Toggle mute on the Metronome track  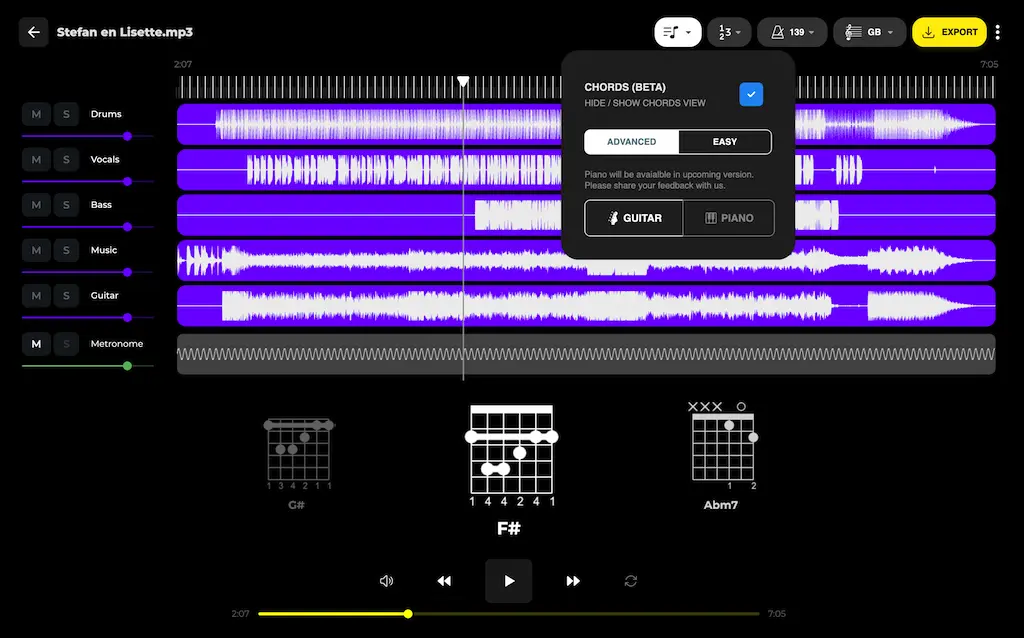pos(36,344)
